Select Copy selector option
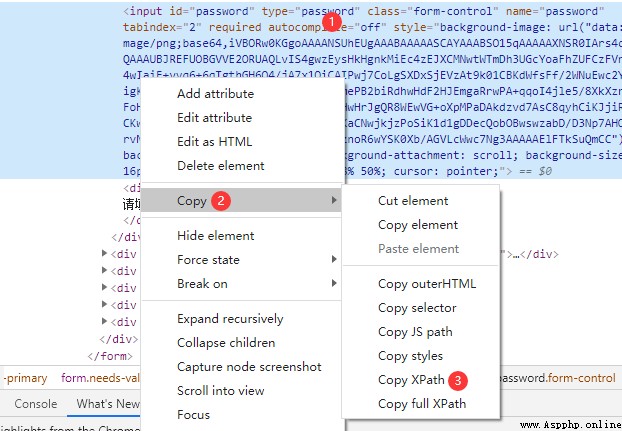The width and height of the screenshot is (622, 431). [417, 308]
